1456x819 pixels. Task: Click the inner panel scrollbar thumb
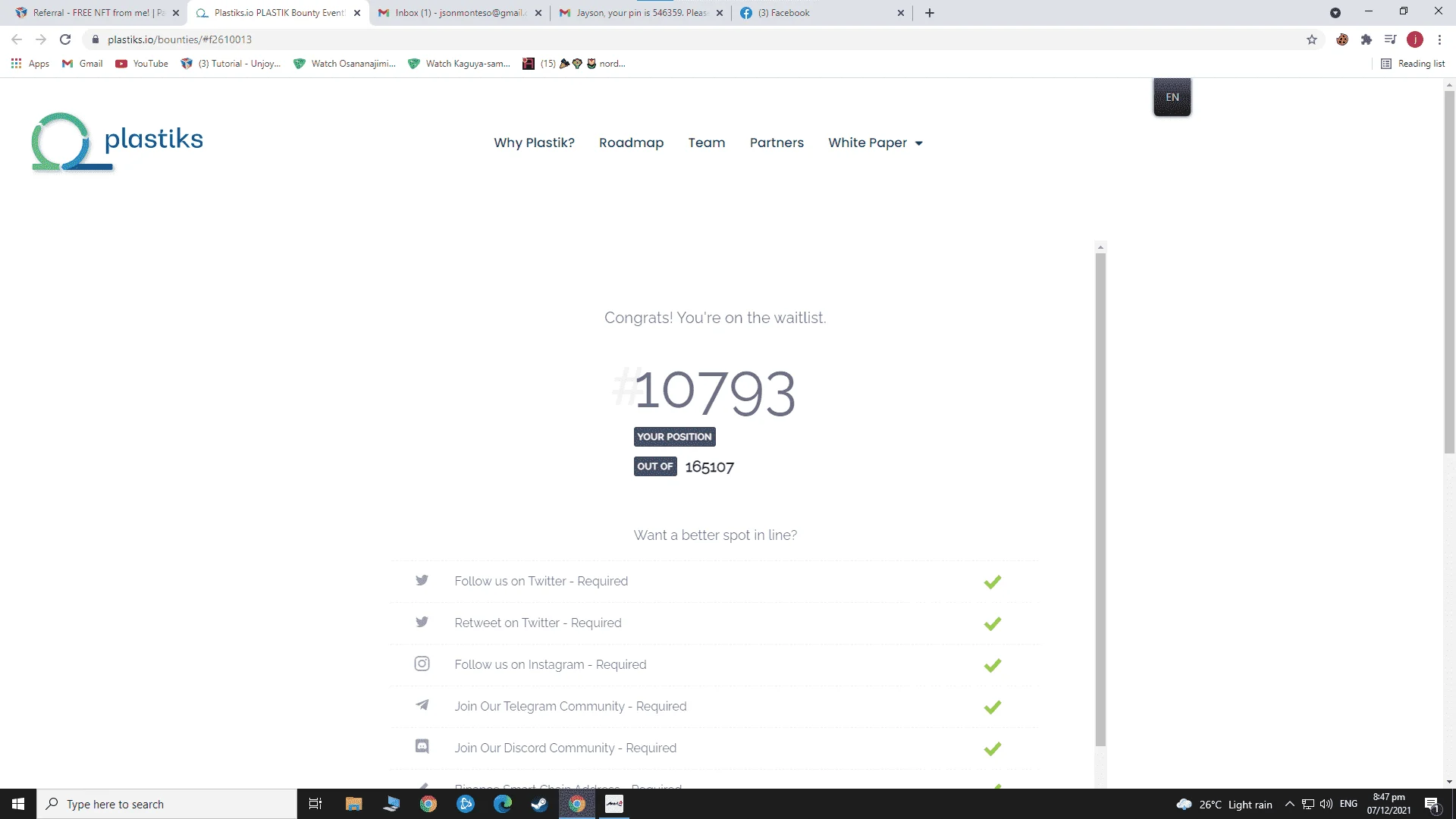point(1100,499)
